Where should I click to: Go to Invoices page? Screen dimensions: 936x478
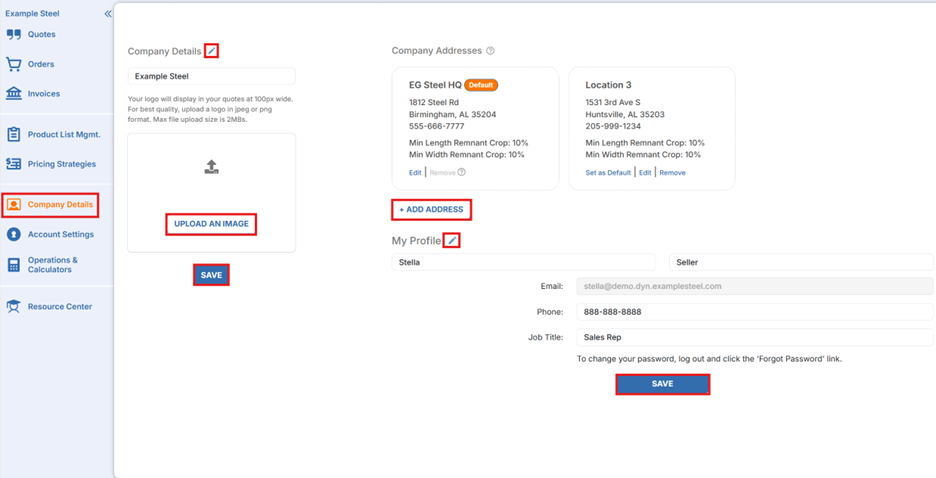[x=43, y=94]
